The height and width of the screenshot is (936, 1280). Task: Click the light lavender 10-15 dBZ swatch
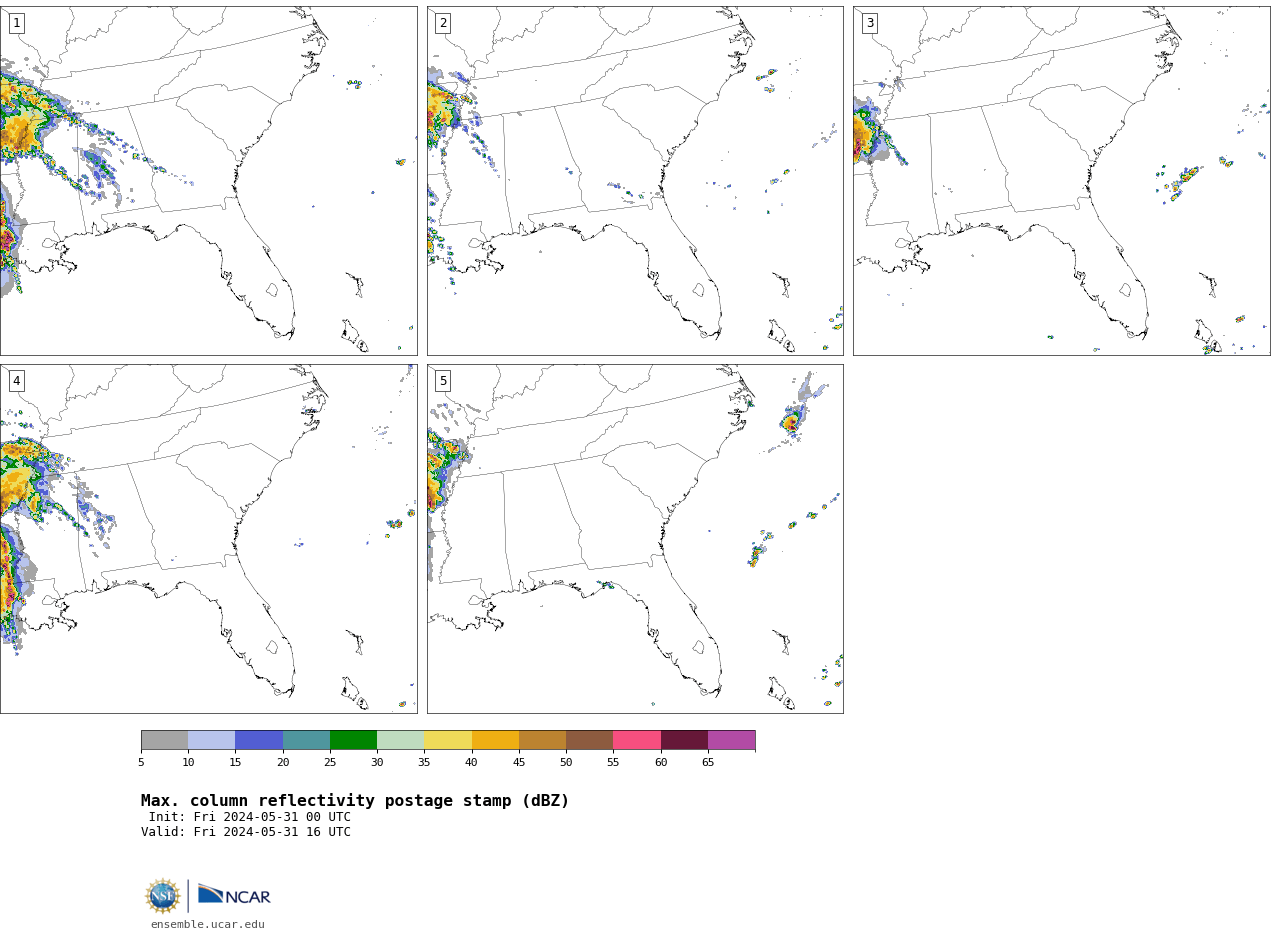(211, 740)
